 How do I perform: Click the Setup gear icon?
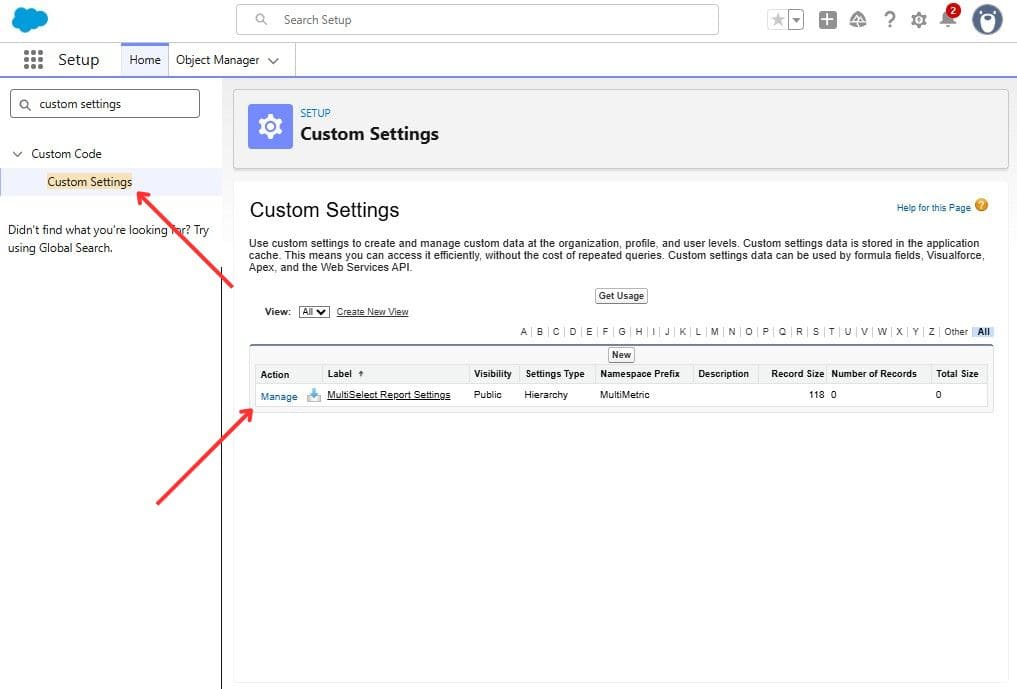(x=919, y=19)
